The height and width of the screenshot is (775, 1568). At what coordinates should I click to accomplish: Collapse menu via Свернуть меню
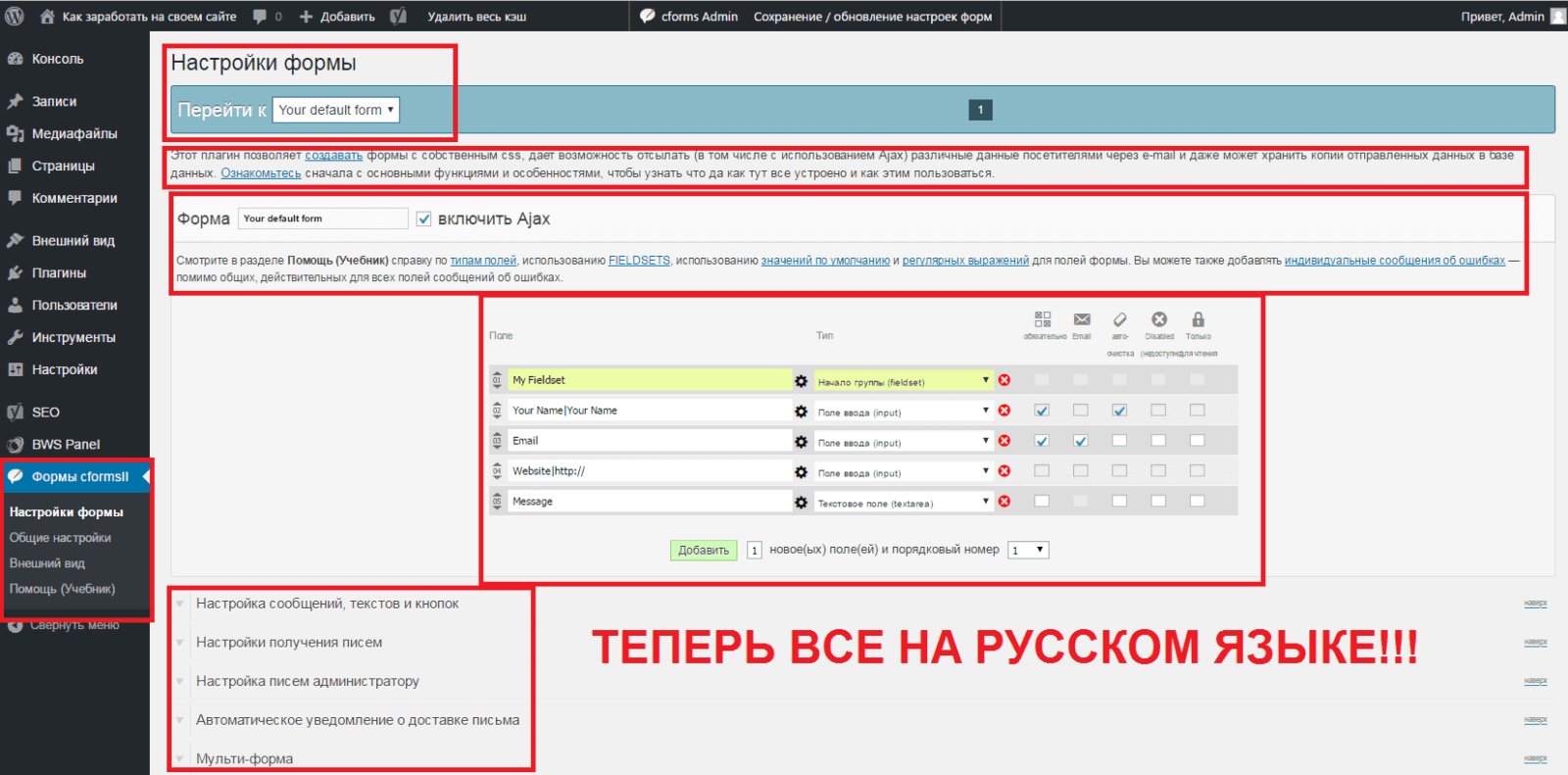[64, 624]
